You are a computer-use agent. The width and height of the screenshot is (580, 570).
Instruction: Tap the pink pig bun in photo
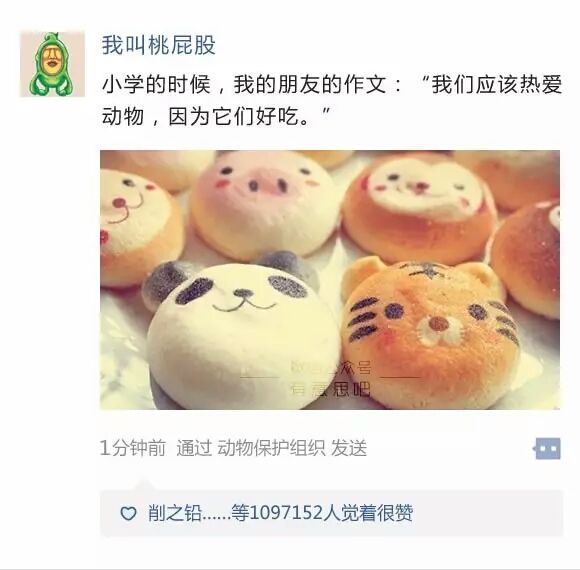264,203
